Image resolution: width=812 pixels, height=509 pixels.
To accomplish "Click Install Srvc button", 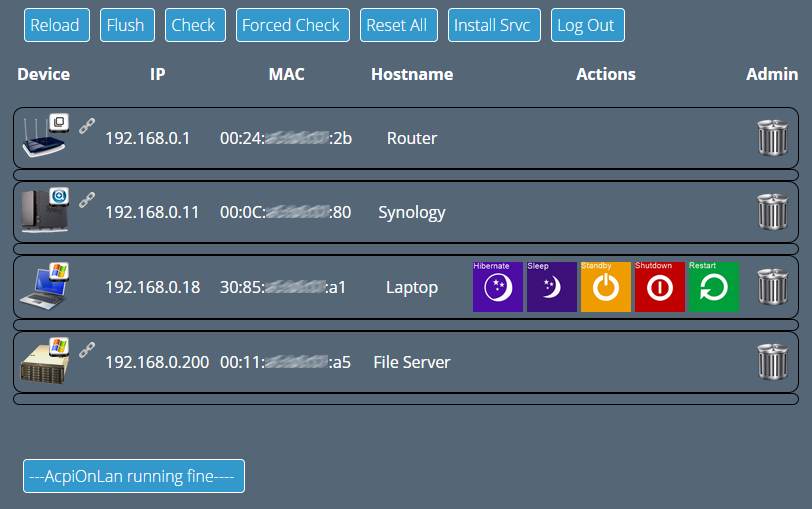I will 494,25.
